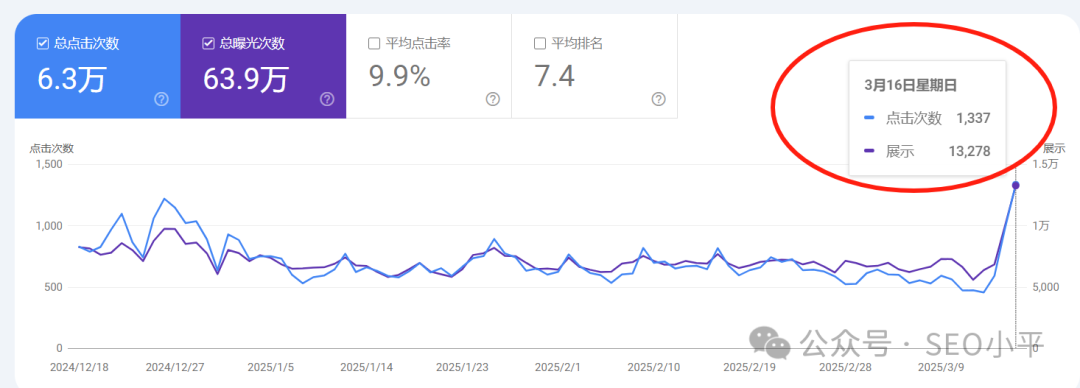Enable the 平均排名 checkbox
Viewport: 1080px width, 388px height.
coord(540,44)
